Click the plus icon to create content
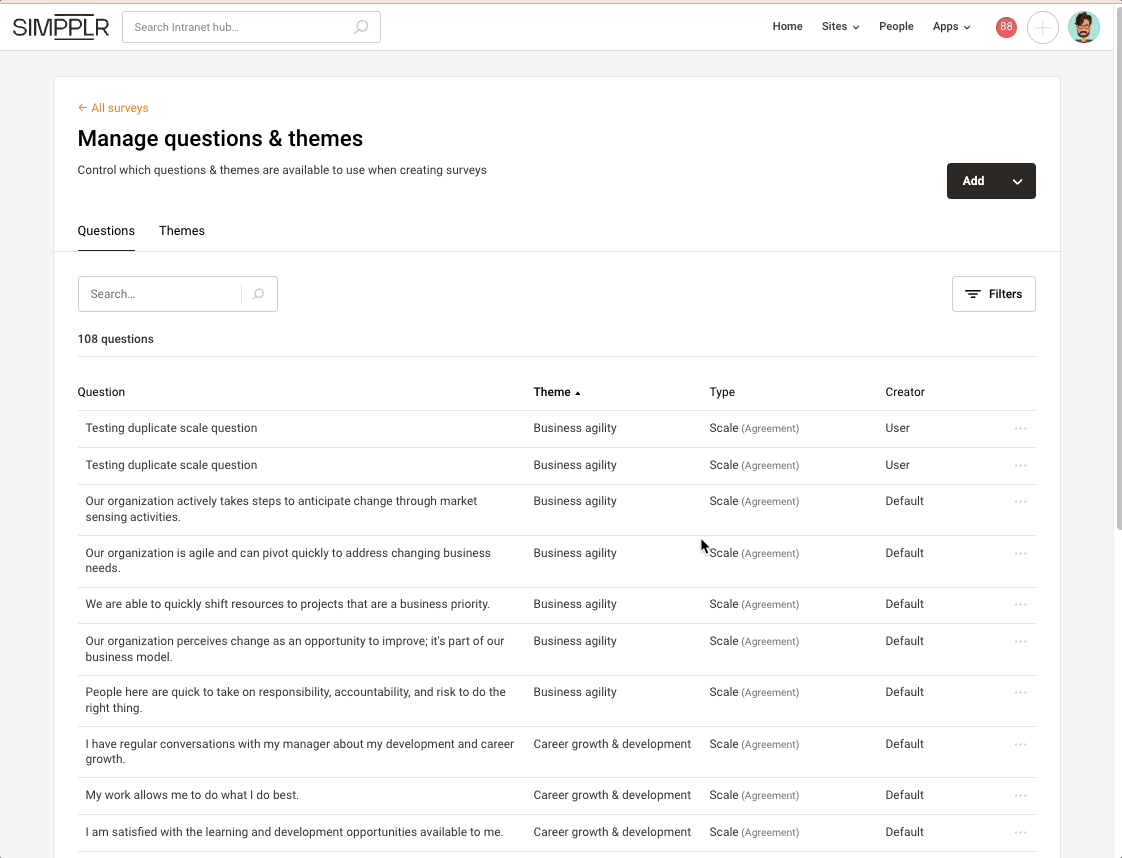 pos(1043,27)
